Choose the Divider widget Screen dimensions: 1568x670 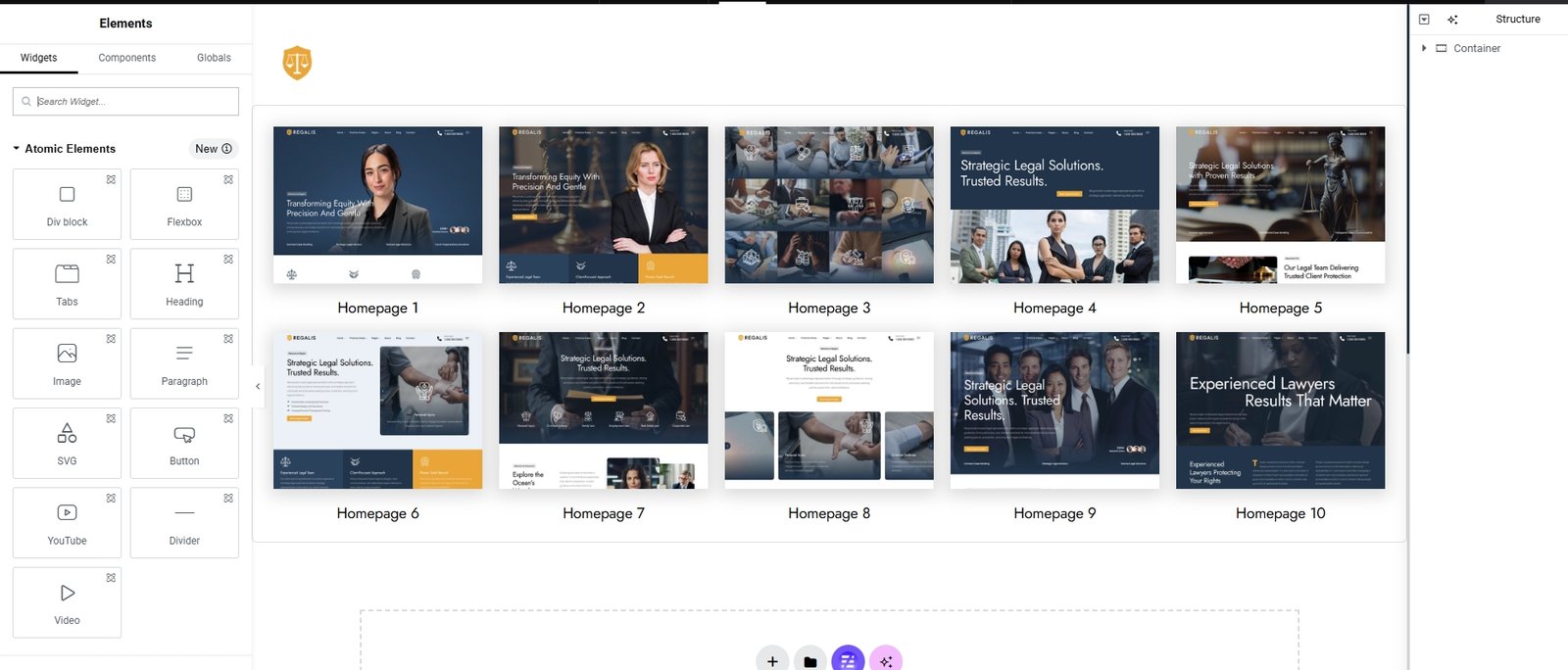coord(184,522)
